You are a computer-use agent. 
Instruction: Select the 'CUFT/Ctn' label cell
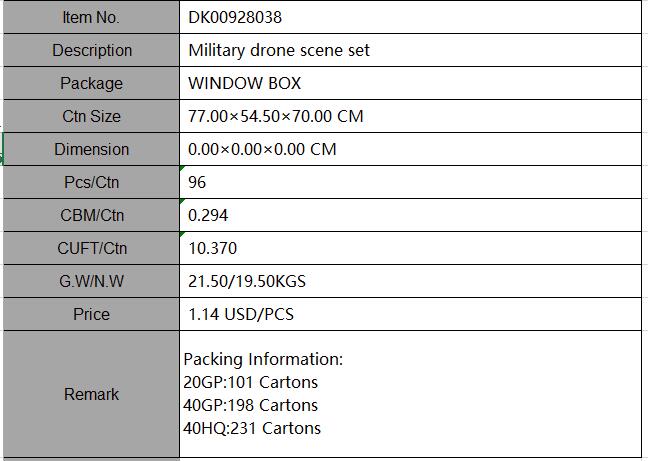91,248
